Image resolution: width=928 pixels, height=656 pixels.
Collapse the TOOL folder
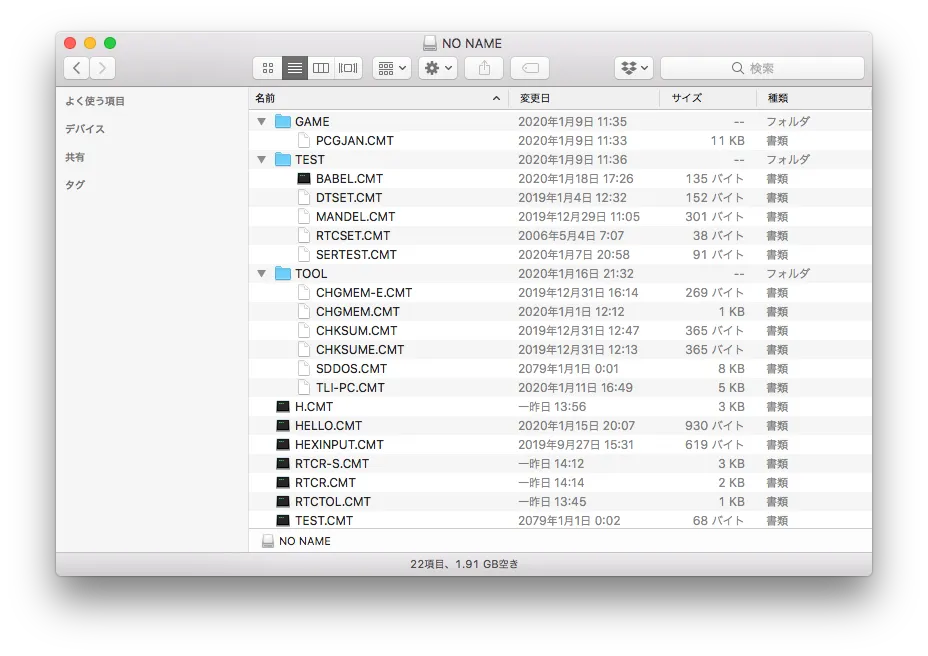[262, 274]
